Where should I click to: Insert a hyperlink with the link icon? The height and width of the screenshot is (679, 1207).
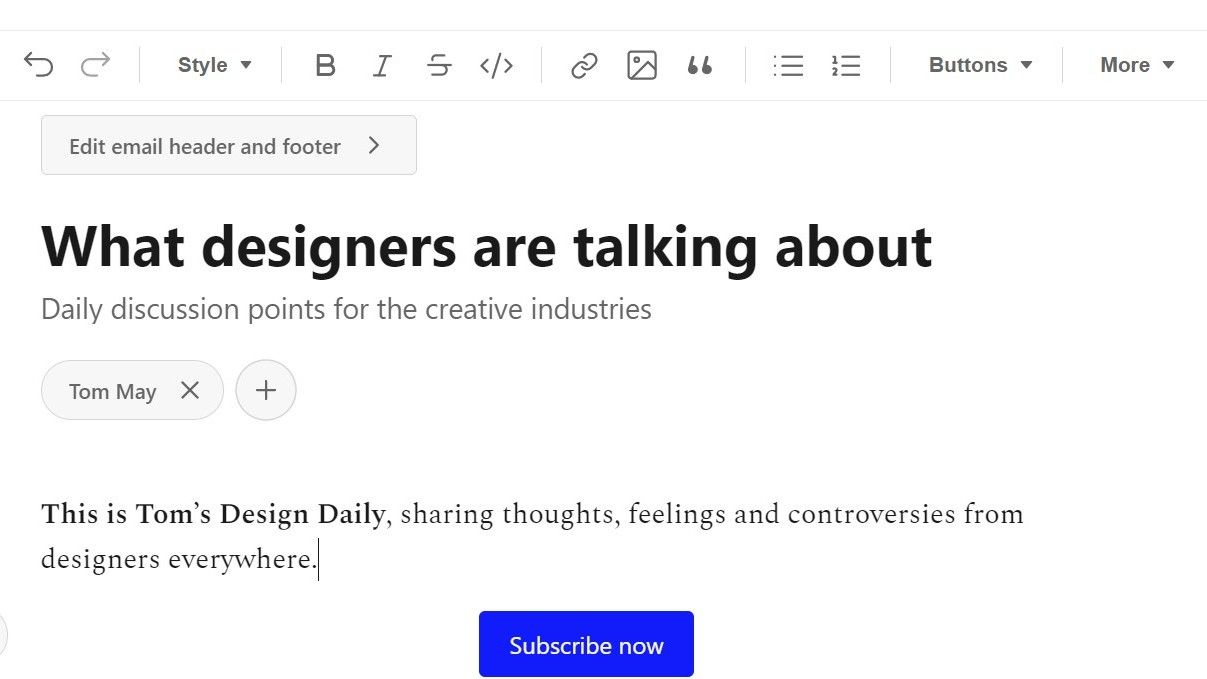(x=584, y=66)
